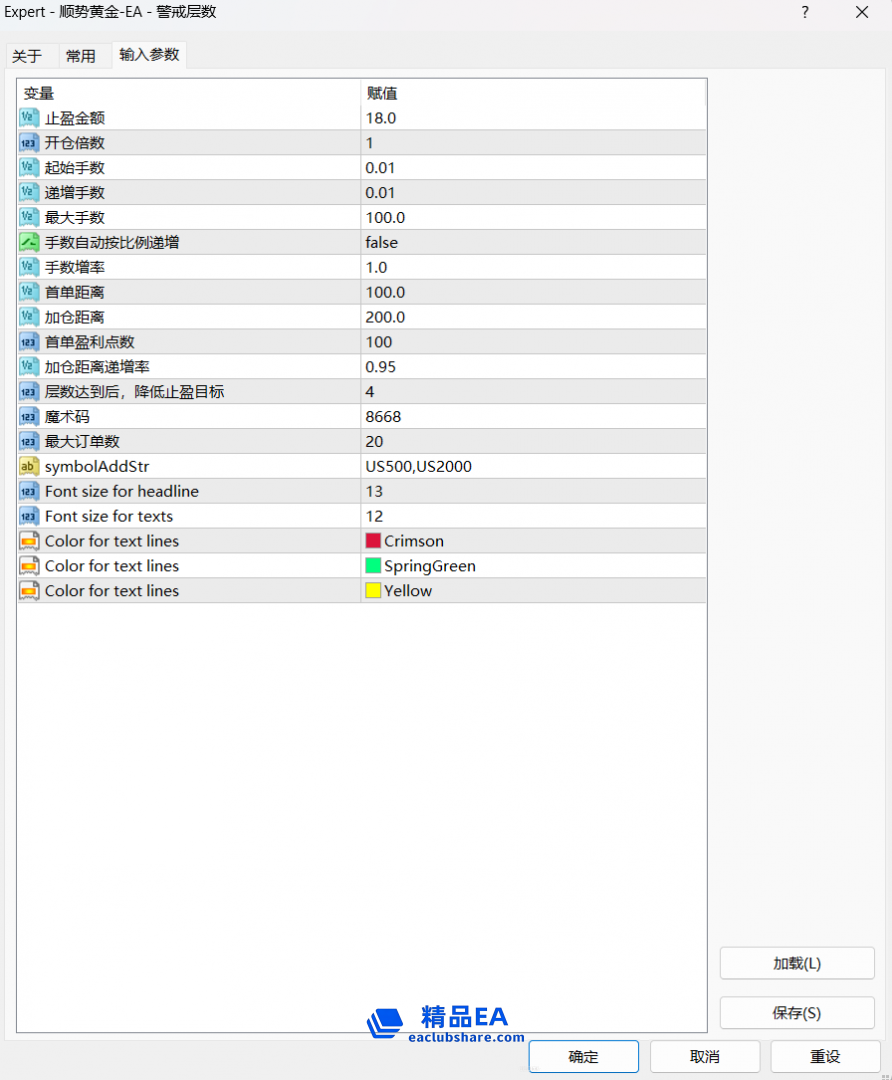Switch to the 常用 tab
This screenshot has height=1080, width=892.
pyautogui.click(x=83, y=56)
